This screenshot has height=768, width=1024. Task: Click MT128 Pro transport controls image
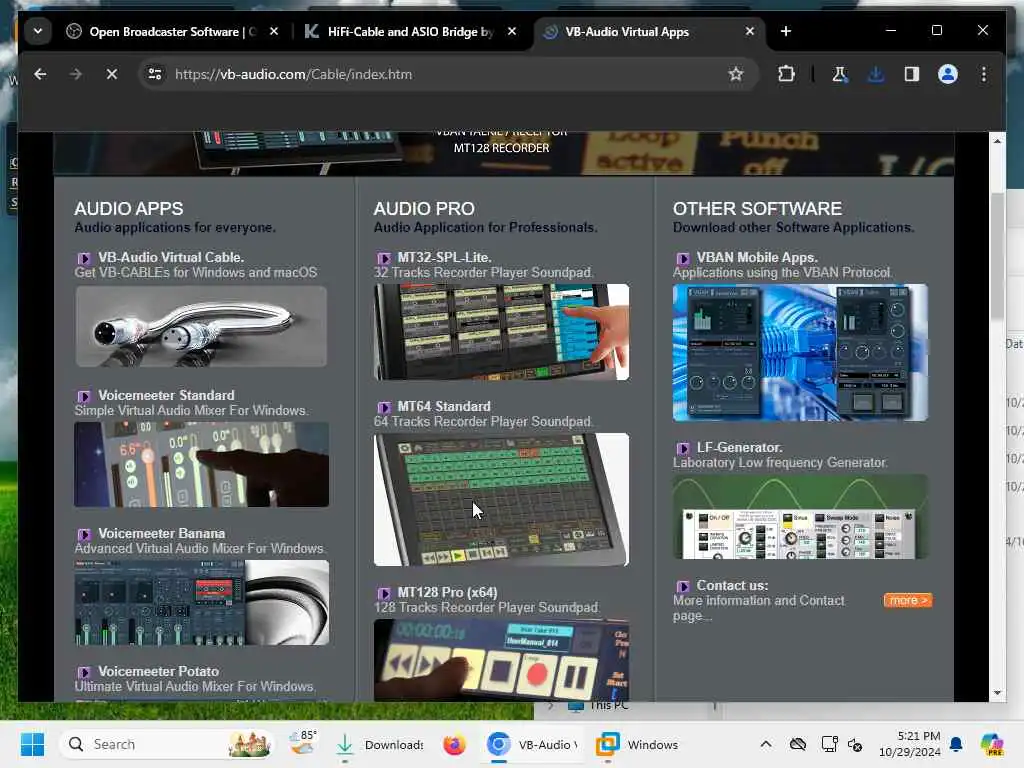[x=502, y=660]
